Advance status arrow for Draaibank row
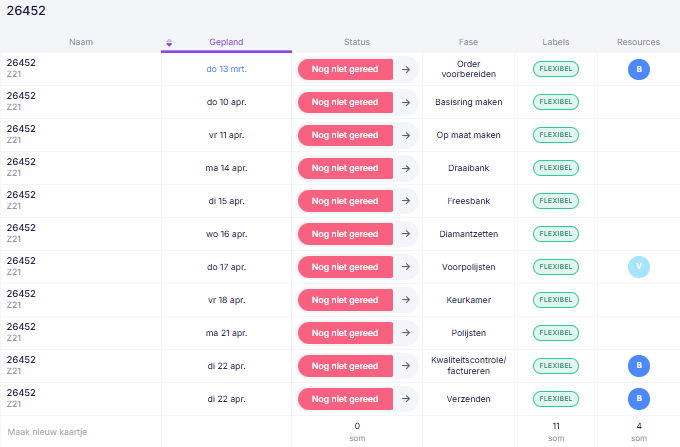680x447 pixels. coord(406,168)
